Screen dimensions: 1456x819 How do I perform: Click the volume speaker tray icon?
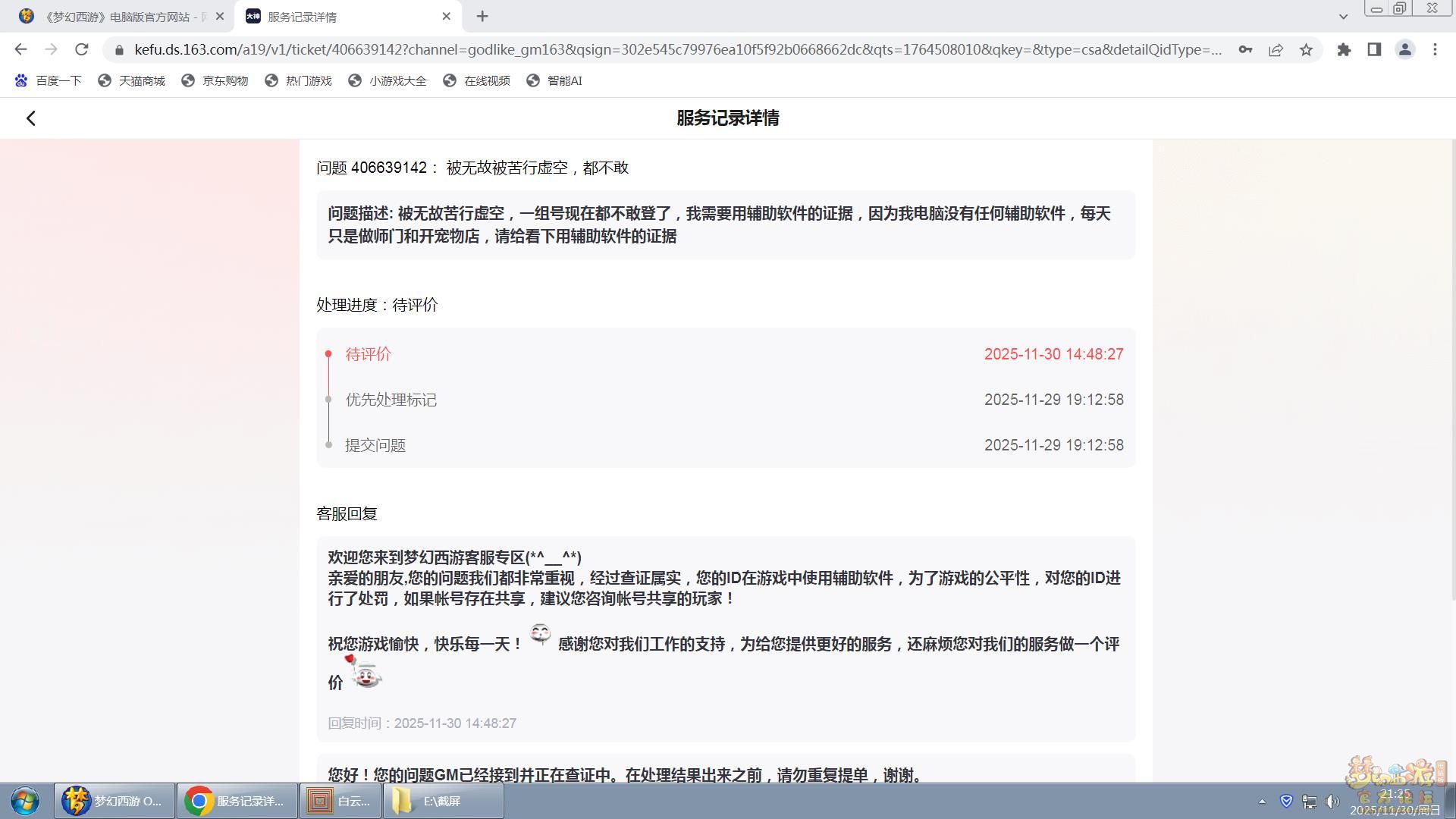tap(1332, 801)
